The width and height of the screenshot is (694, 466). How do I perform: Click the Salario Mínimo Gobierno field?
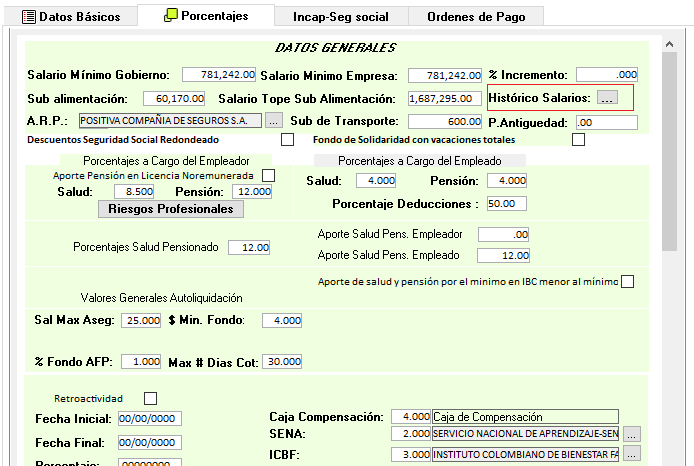point(218,75)
